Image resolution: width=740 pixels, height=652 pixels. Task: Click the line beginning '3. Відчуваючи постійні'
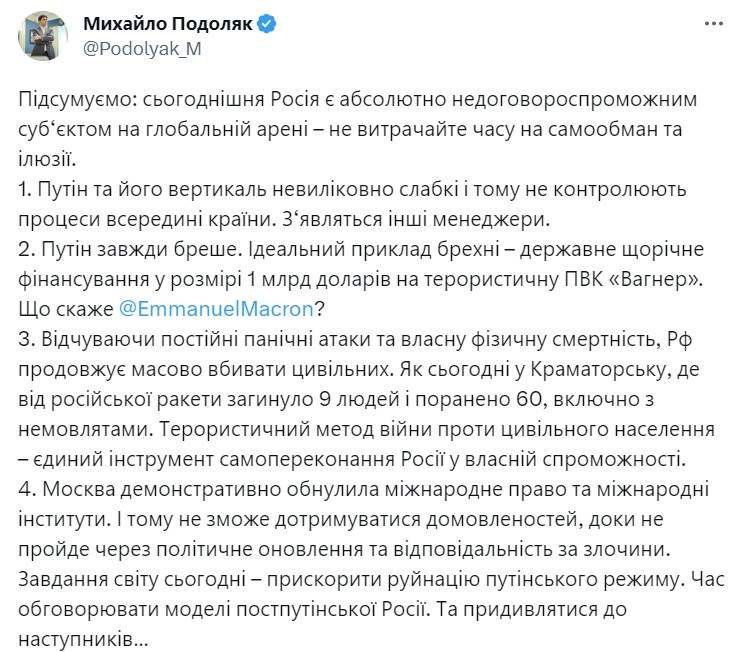(355, 339)
